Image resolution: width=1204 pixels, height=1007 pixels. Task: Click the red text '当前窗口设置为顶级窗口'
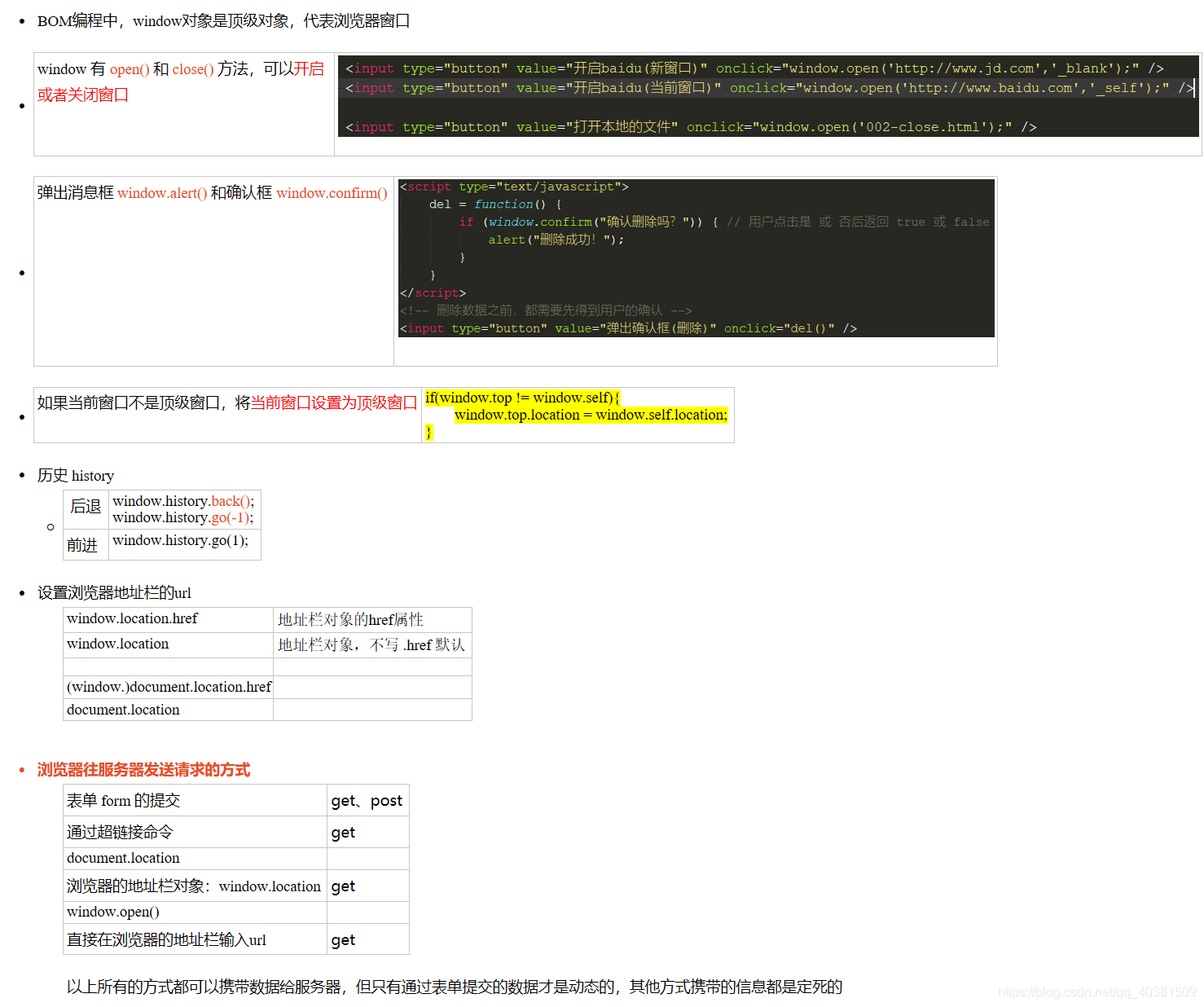pos(334,402)
